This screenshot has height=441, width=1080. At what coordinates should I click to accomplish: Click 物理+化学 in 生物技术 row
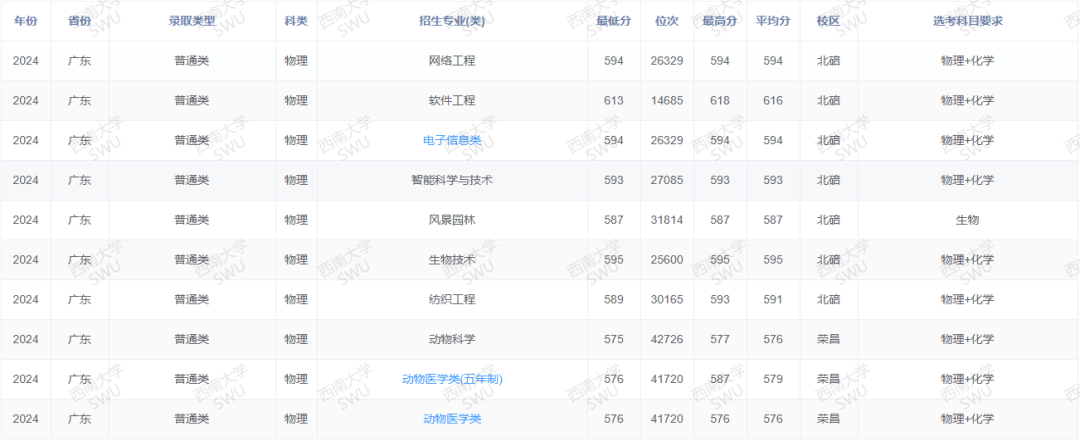(x=968, y=260)
